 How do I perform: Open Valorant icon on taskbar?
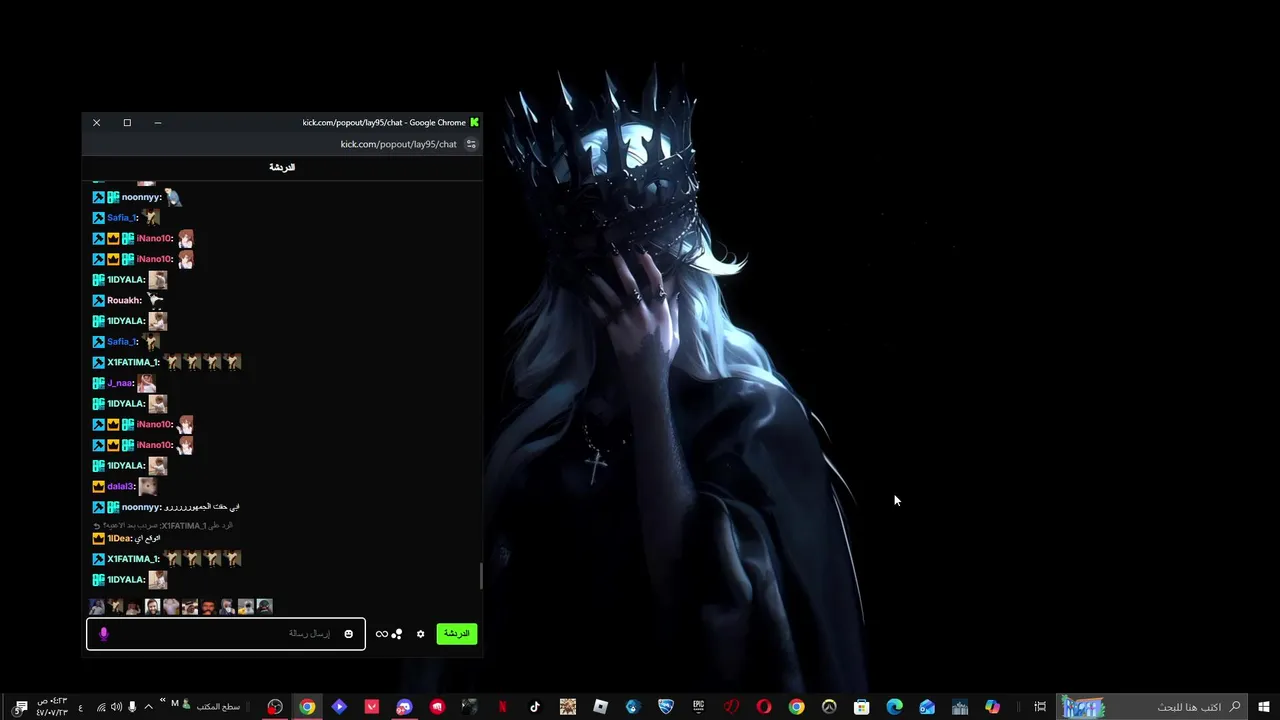[372, 707]
